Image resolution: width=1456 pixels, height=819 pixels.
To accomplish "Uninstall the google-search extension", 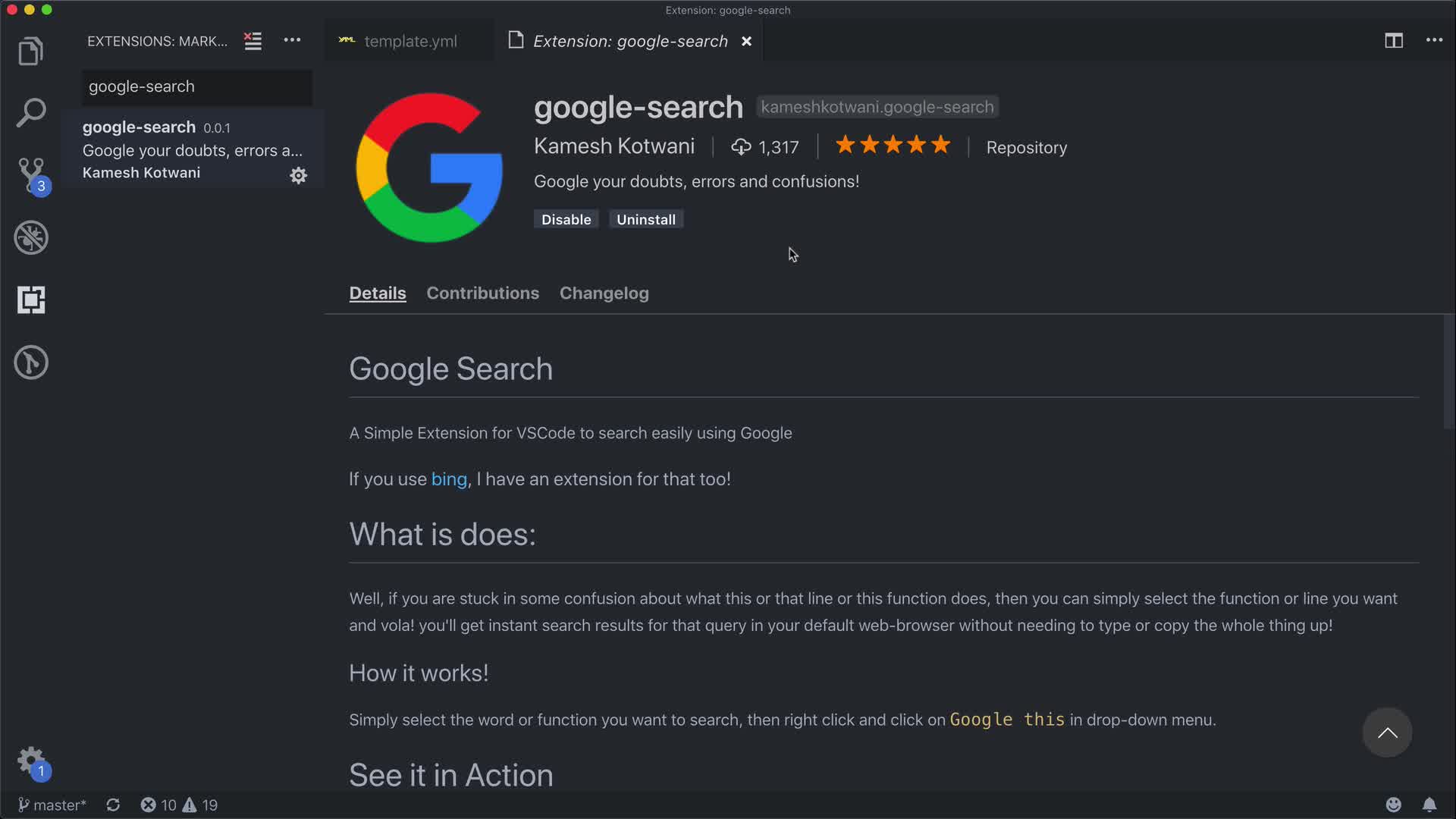I will [x=645, y=219].
